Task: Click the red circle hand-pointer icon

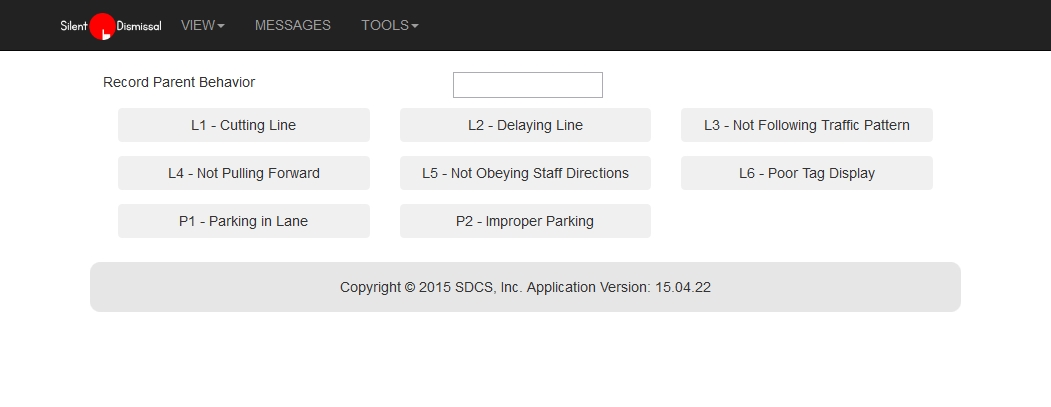Action: [103, 27]
